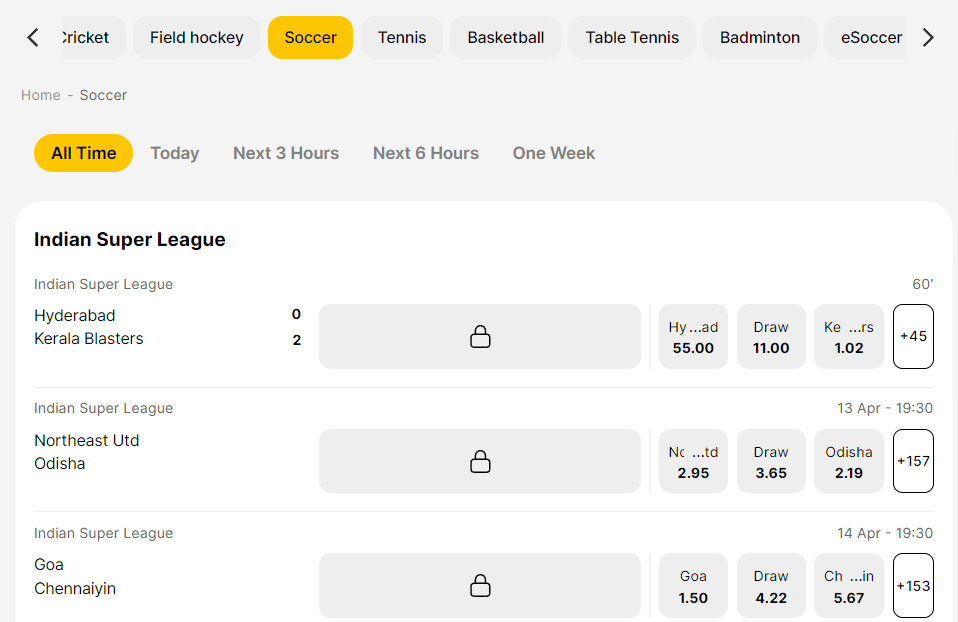Click league label above Northeast Utd match

coord(103,408)
